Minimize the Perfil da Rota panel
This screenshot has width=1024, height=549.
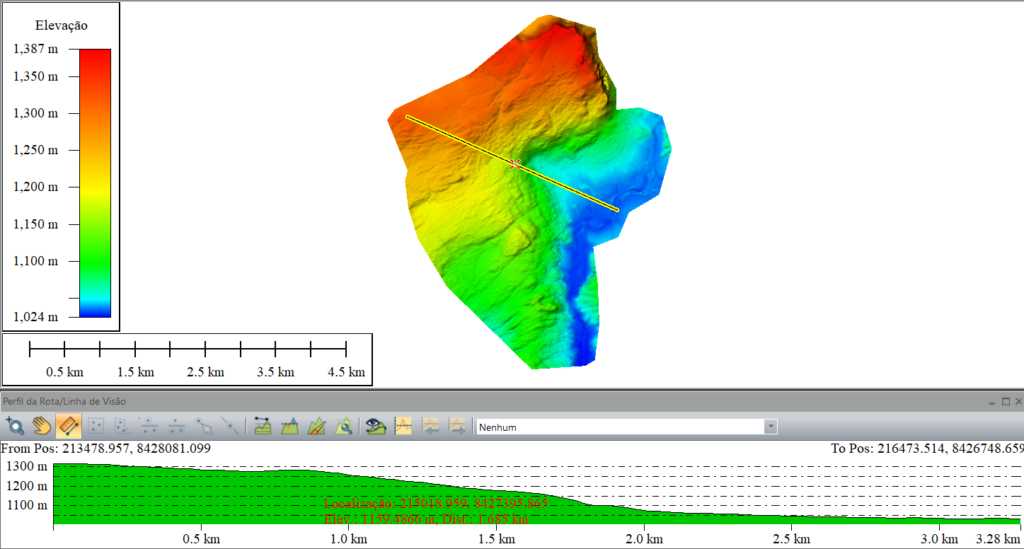click(x=990, y=401)
